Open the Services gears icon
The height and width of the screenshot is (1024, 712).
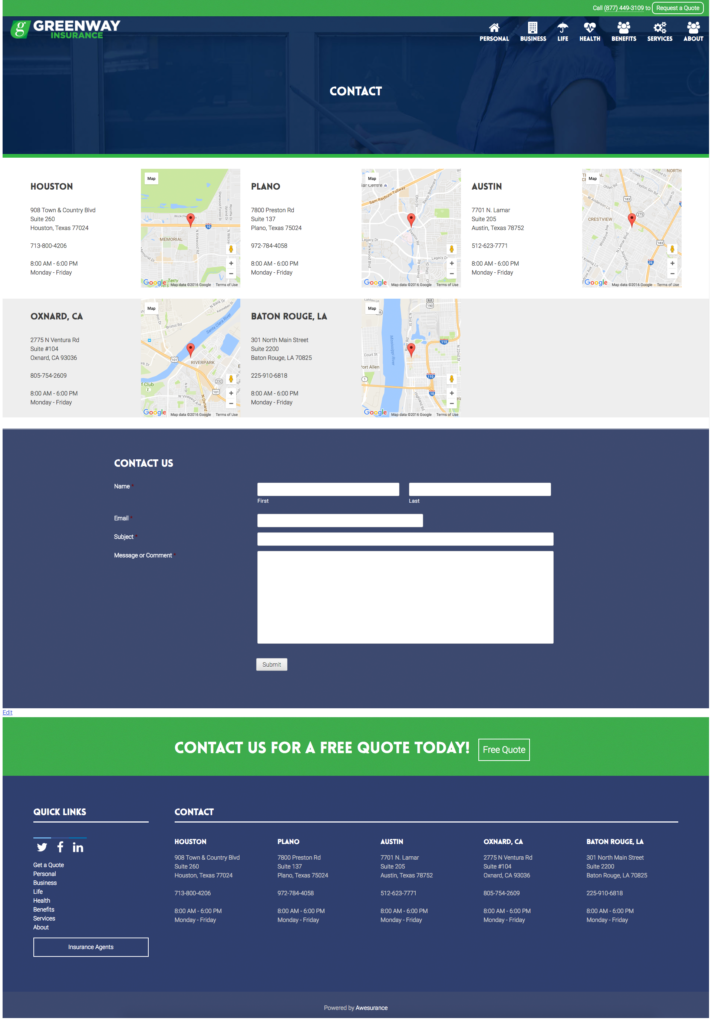(x=660, y=28)
